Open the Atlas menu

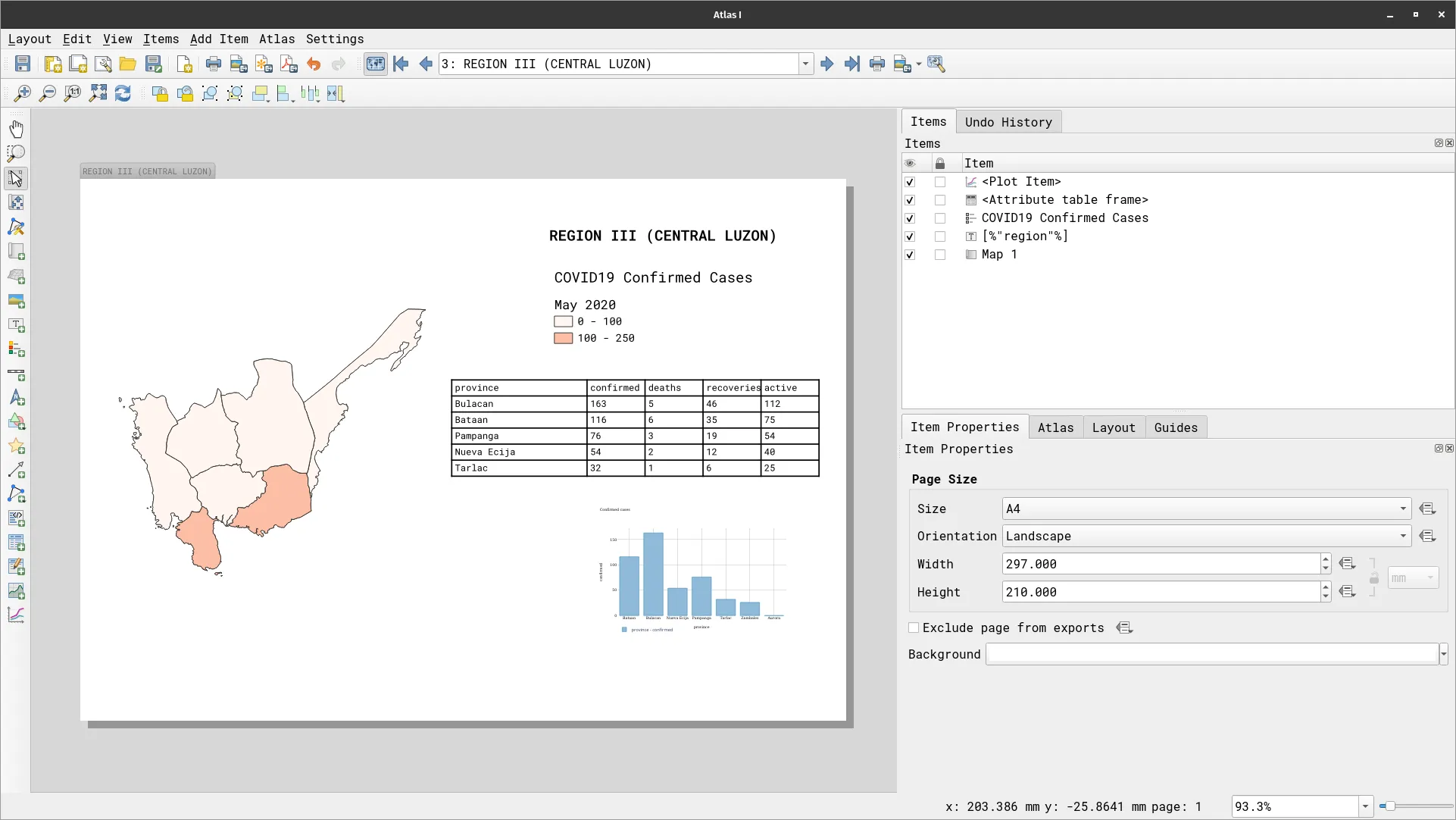click(x=277, y=39)
